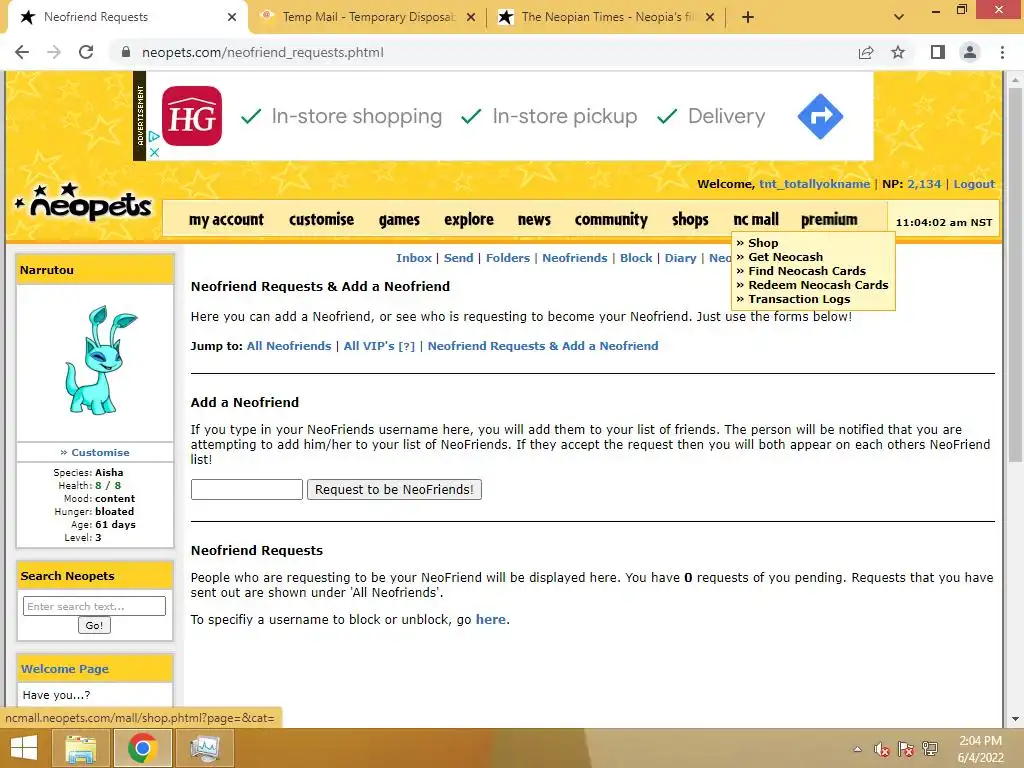This screenshot has width=1024, height=768.
Task: Select Get Neocash from dropdown
Action: [785, 257]
